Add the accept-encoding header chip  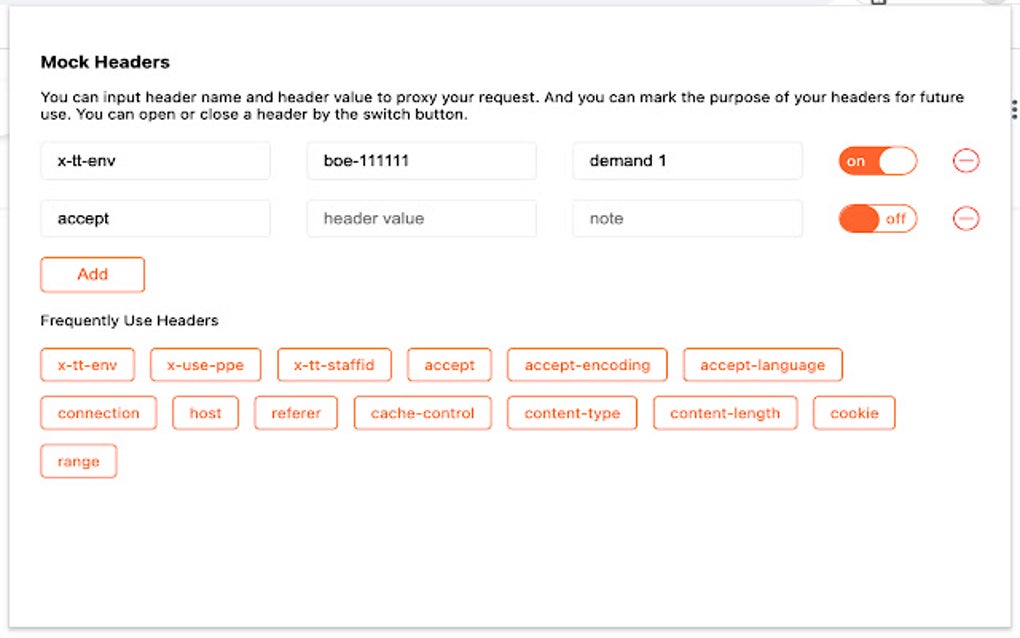coord(586,364)
